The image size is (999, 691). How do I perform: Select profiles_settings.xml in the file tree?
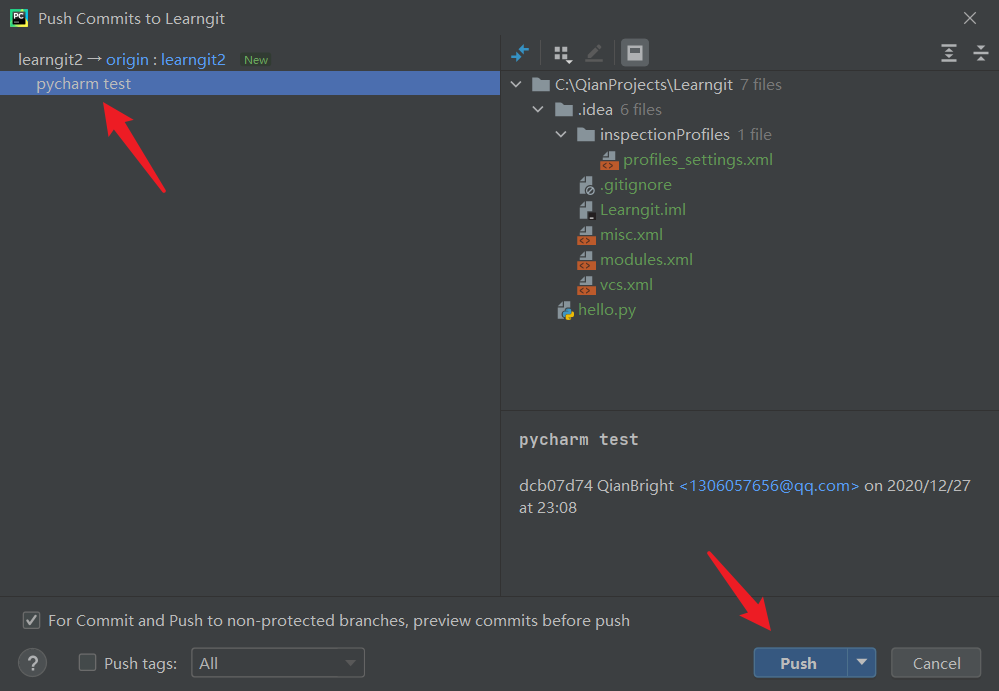[x=698, y=160]
